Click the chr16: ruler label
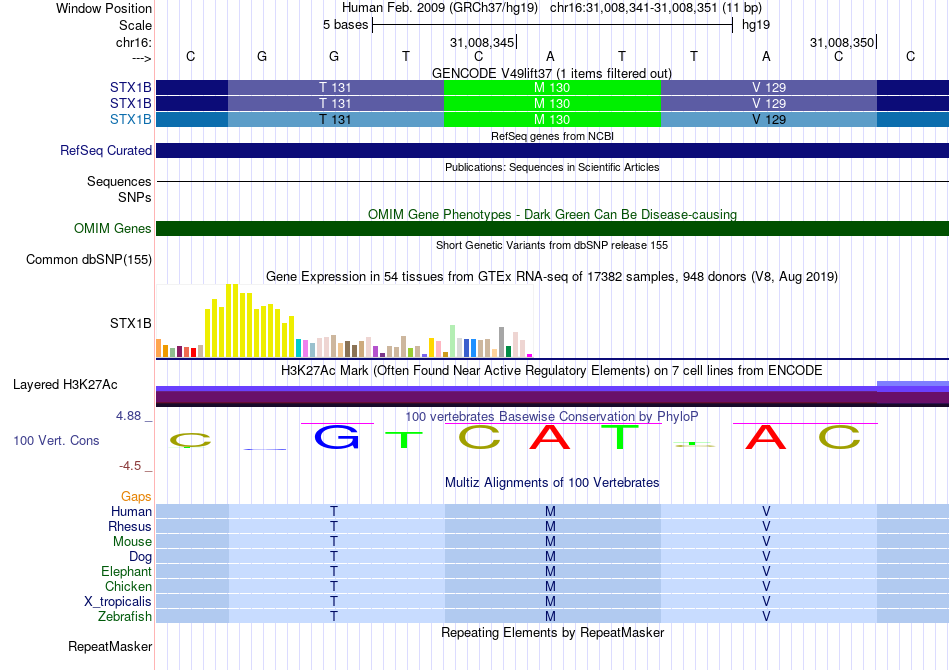 click(x=133, y=42)
